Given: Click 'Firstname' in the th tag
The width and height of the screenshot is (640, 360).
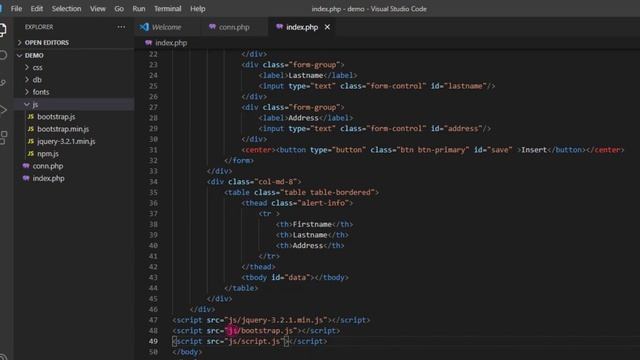Looking at the screenshot, I should (x=312, y=224).
